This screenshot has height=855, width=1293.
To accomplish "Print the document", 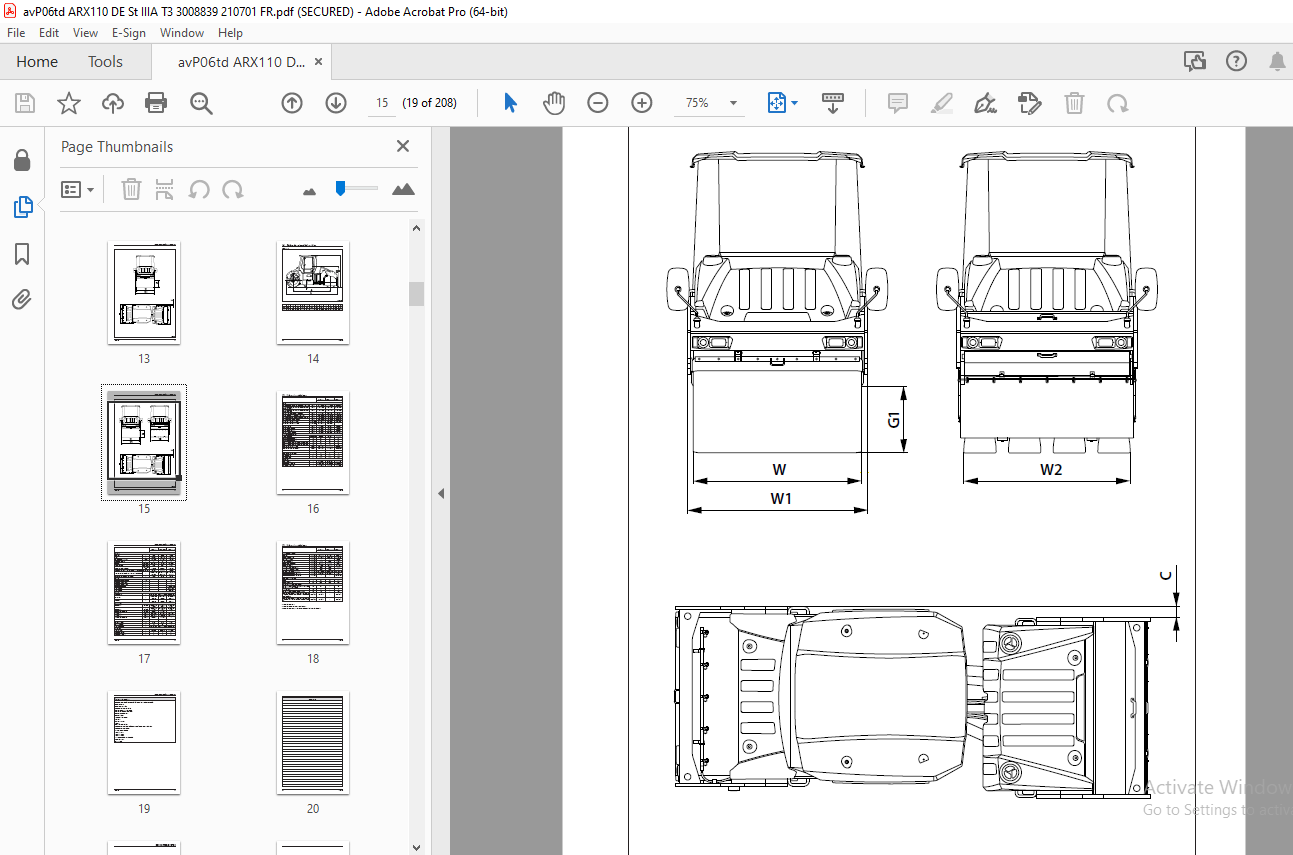I will pyautogui.click(x=156, y=103).
